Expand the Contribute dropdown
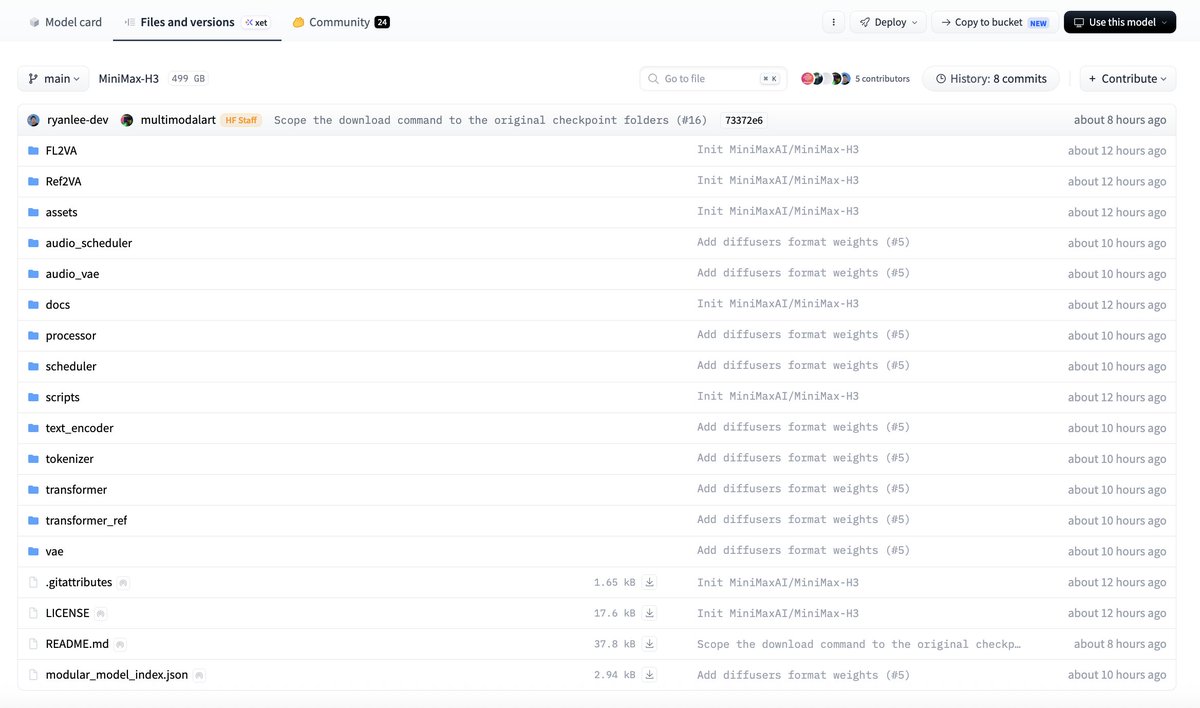 point(1128,79)
